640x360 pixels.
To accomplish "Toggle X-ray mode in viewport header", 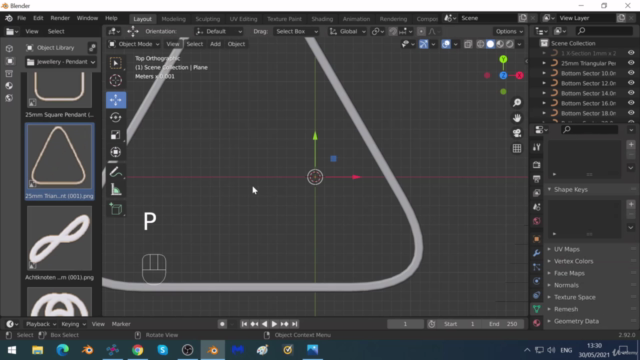I will [468, 44].
